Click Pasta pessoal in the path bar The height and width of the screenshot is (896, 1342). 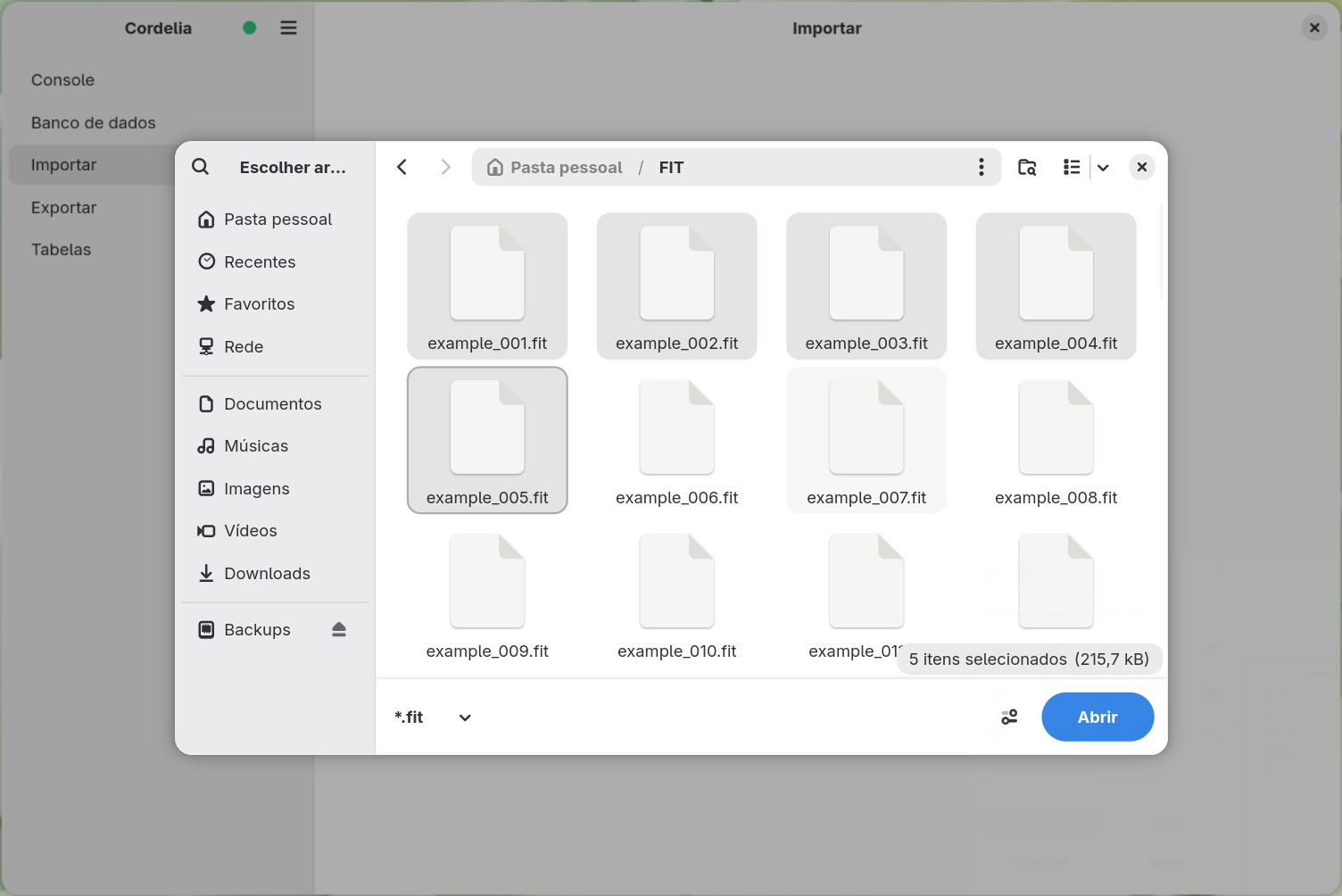[x=554, y=167]
